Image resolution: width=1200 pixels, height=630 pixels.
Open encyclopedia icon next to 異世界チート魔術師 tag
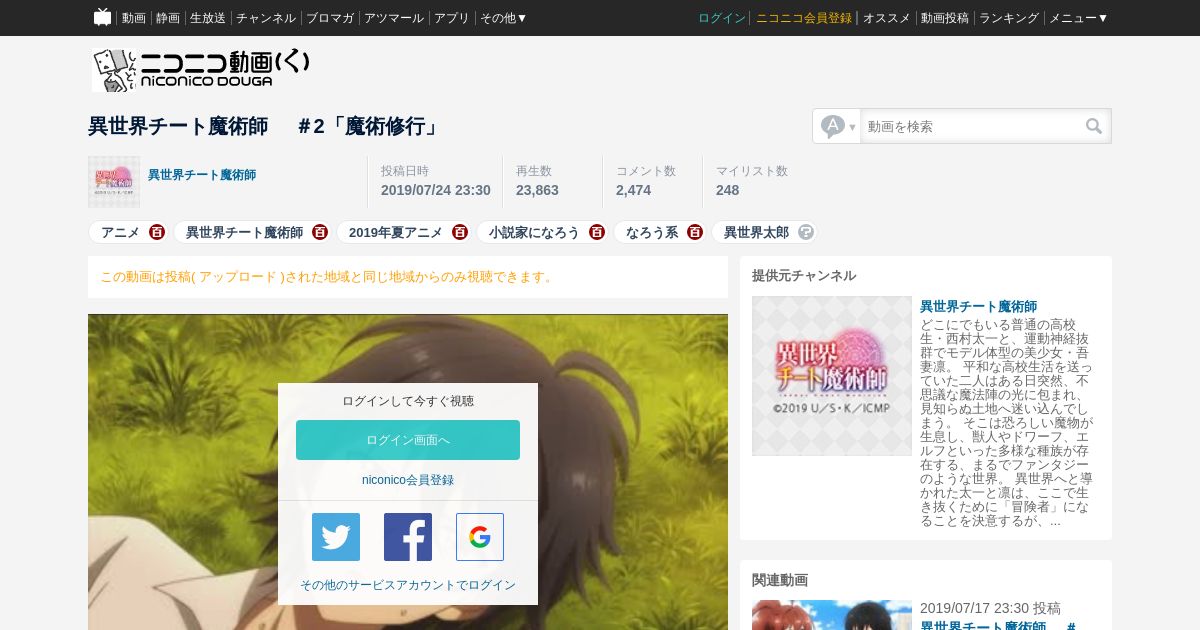(320, 232)
